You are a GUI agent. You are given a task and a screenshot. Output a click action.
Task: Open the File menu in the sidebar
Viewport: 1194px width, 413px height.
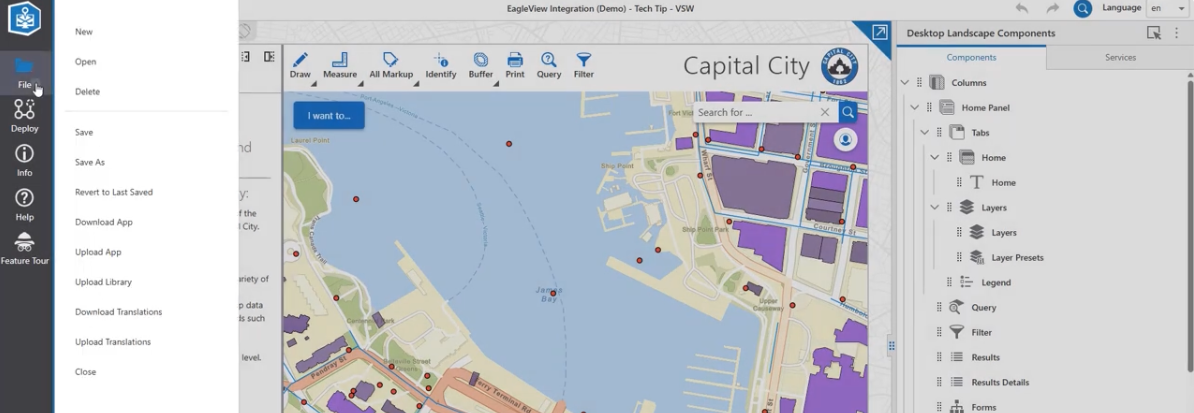pos(24,73)
